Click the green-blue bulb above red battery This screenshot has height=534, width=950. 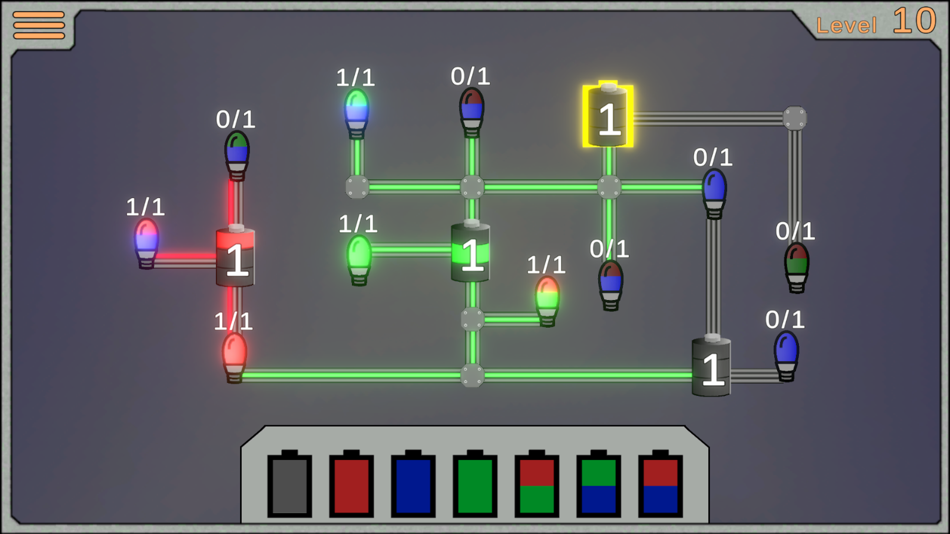coord(237,155)
